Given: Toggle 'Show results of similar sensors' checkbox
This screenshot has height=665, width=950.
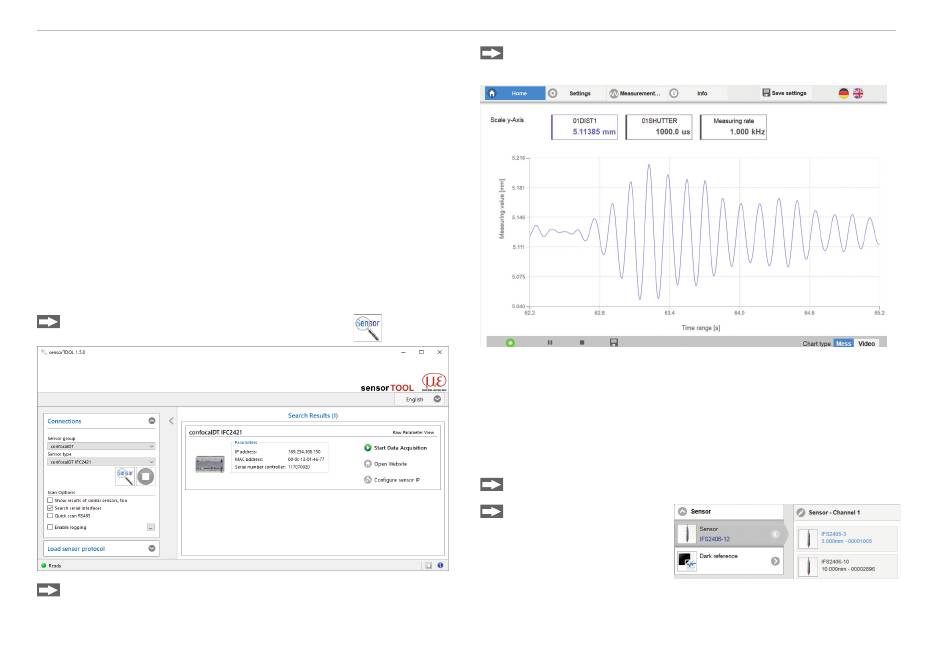Looking at the screenshot, I should coord(50,500).
